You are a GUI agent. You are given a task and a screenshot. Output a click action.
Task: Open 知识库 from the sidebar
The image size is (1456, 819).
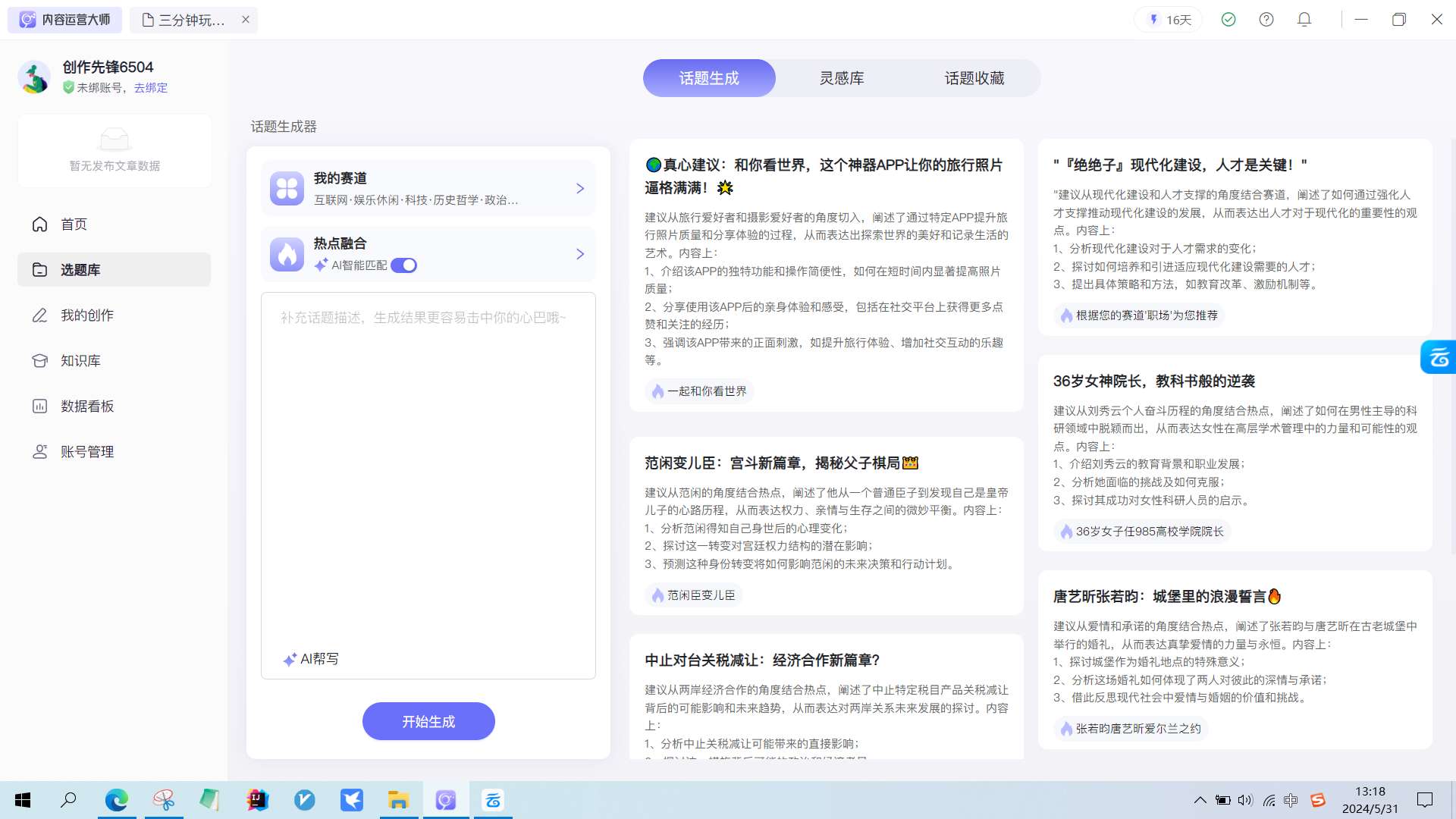[80, 360]
